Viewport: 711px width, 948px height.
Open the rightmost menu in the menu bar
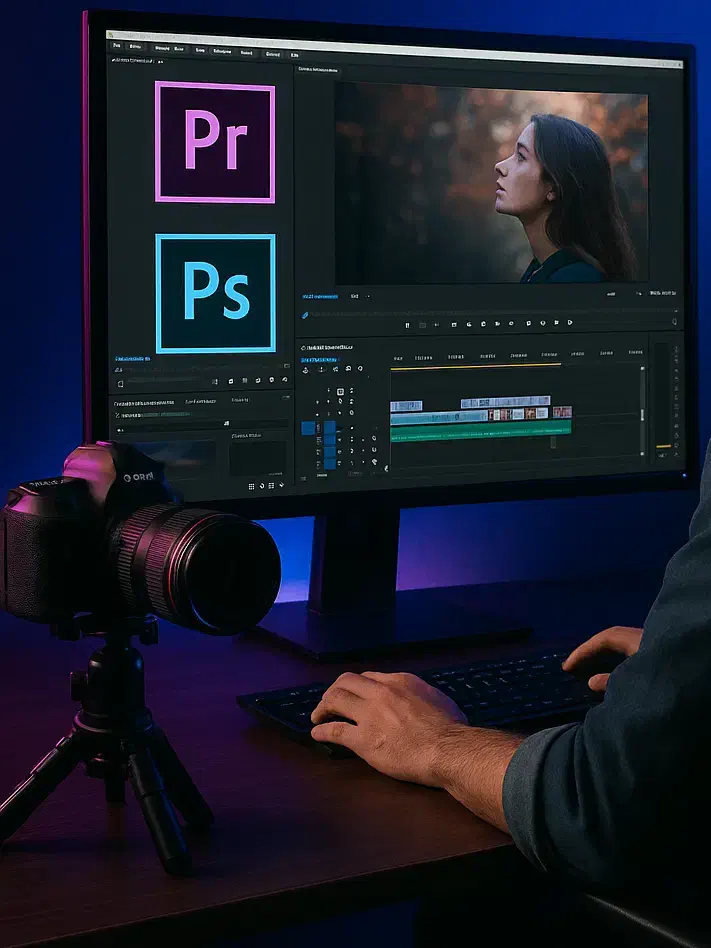coord(294,55)
